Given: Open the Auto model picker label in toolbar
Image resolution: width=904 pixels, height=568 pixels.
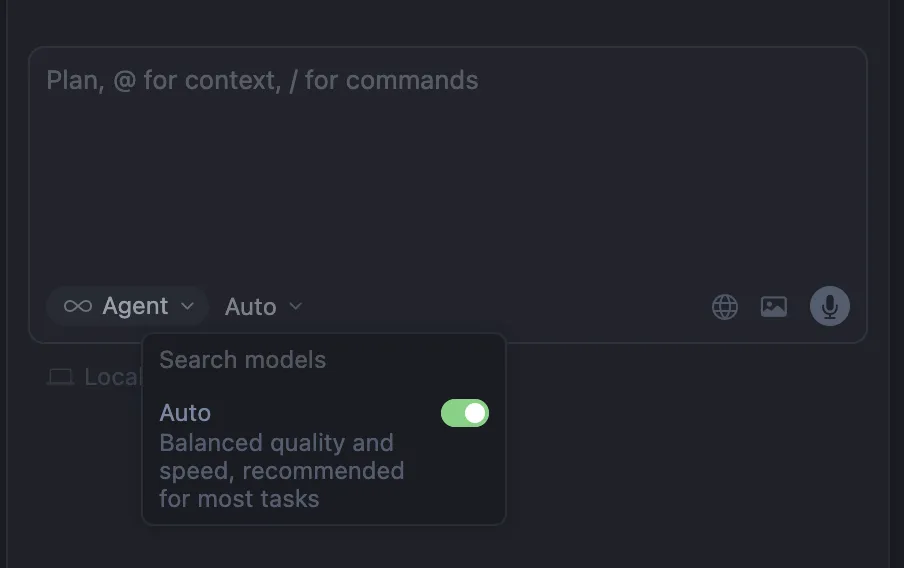Looking at the screenshot, I should coord(250,307).
